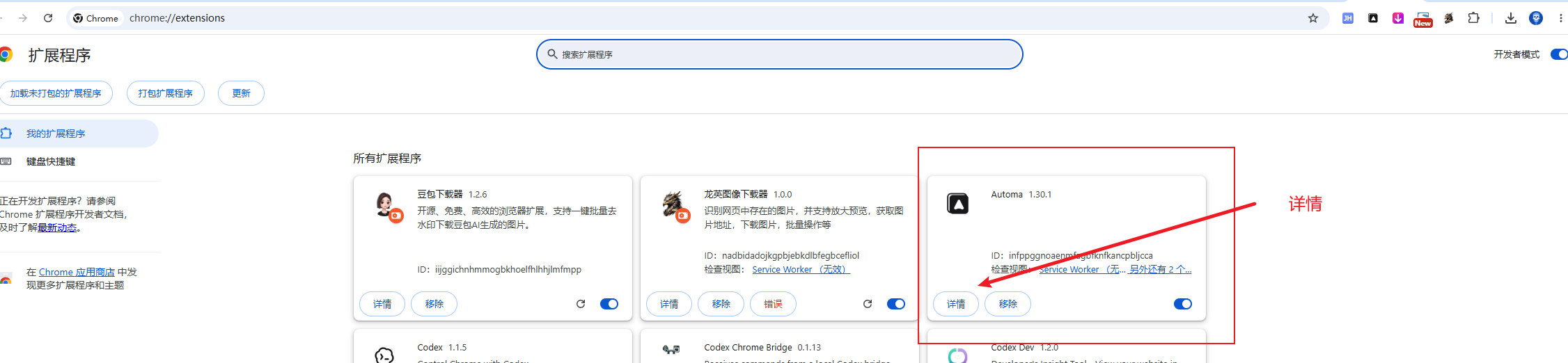The width and height of the screenshot is (1568, 363).
Task: Reload the 豆包下载器 extension
Action: (581, 304)
